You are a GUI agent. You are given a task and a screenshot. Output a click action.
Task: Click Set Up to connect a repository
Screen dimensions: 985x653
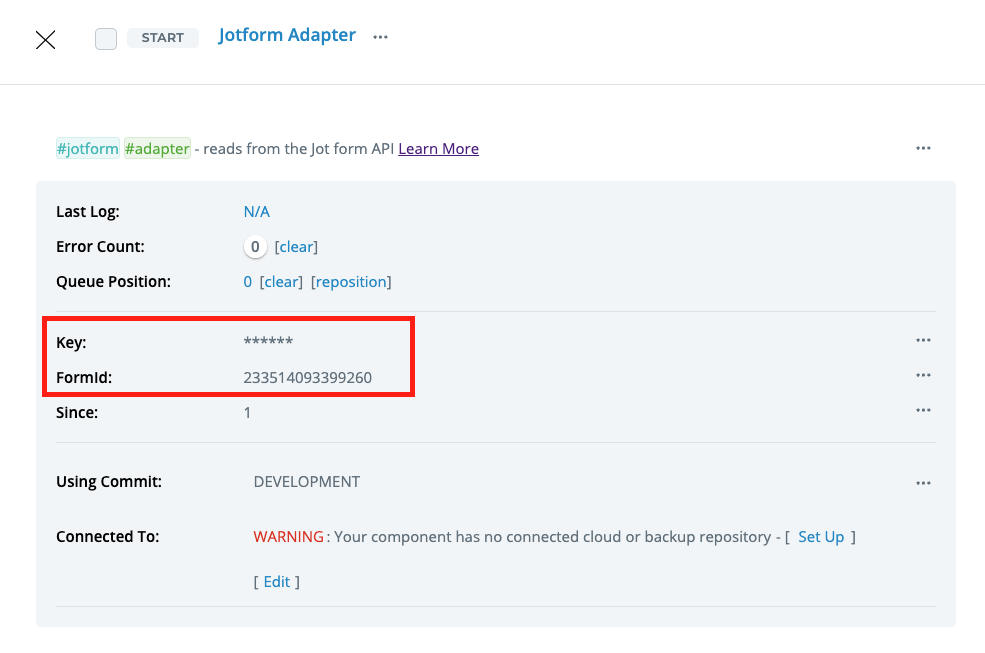(821, 537)
